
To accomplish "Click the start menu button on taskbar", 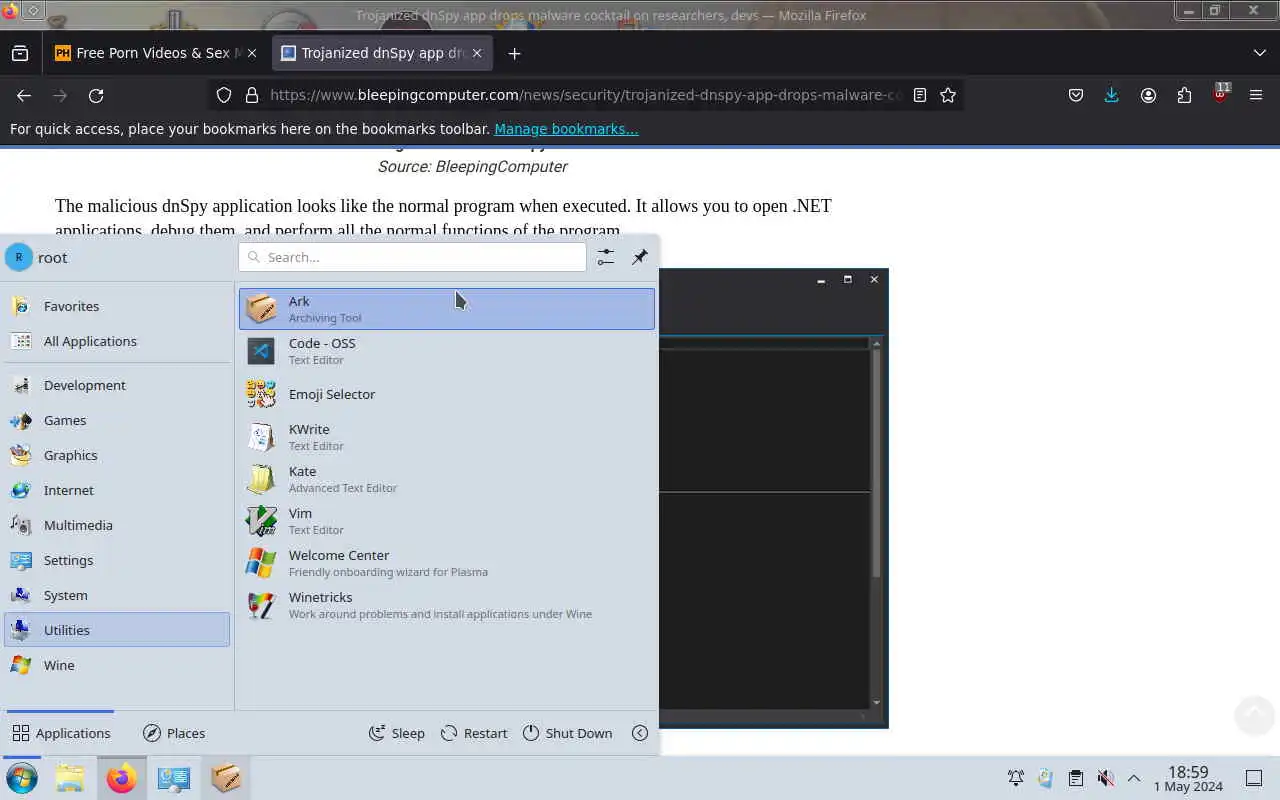I will point(21,778).
